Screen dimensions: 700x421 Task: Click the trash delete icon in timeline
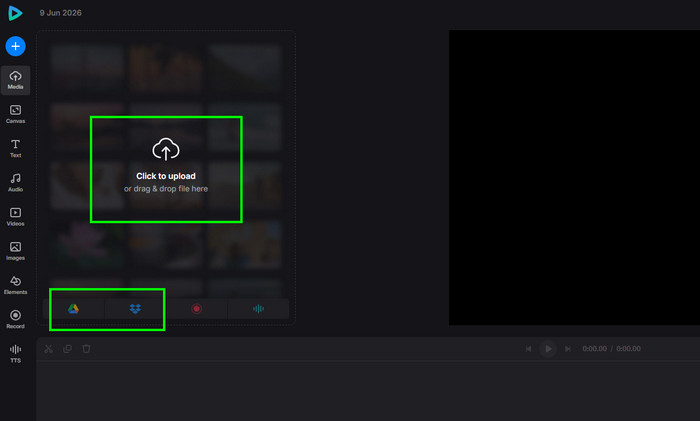[86, 349]
